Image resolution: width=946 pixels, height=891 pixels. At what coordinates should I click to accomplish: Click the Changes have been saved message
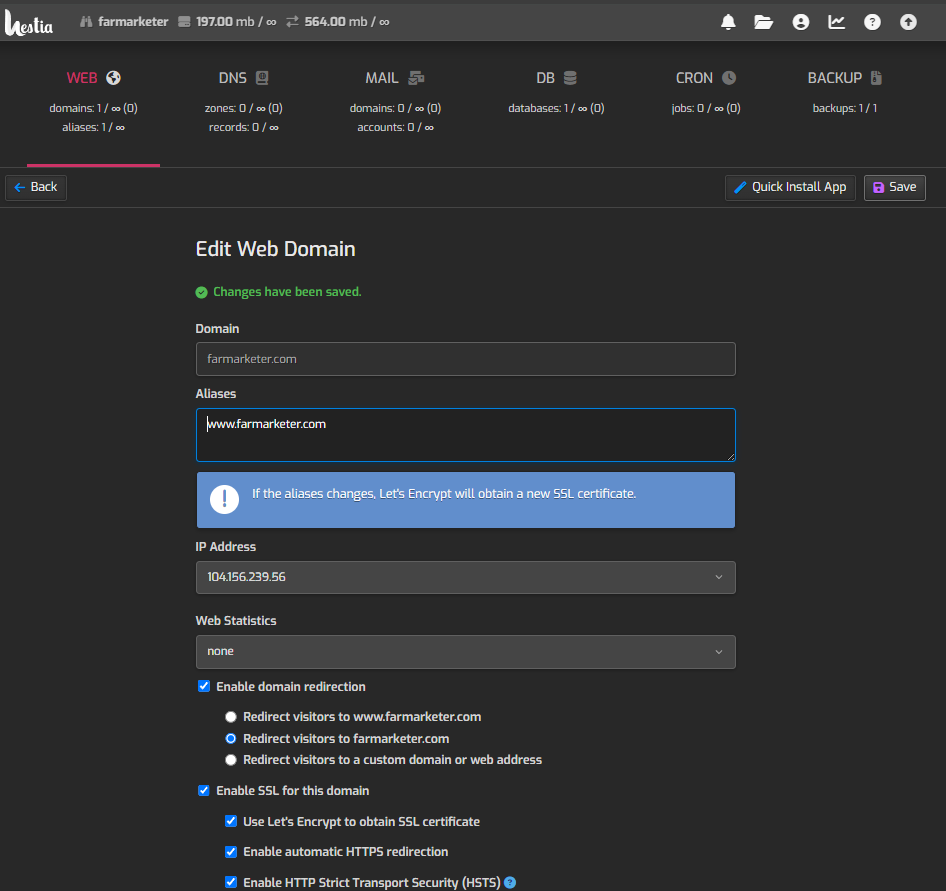(287, 292)
